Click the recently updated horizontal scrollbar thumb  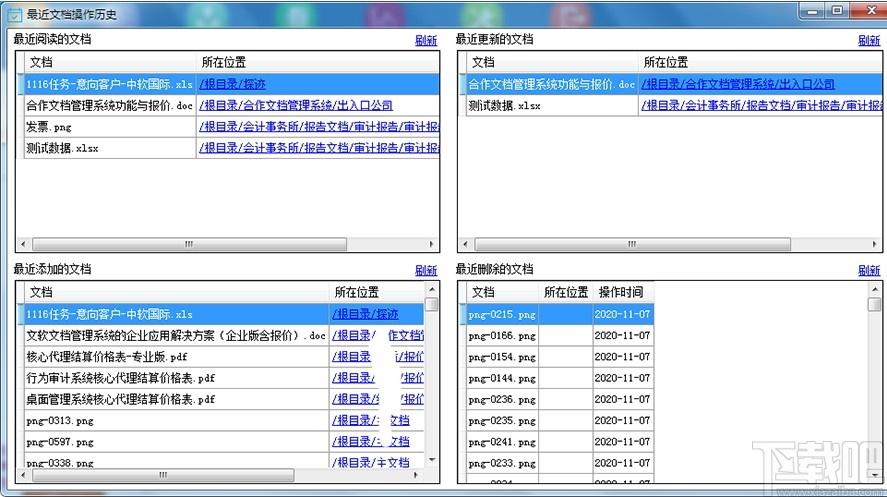point(632,244)
